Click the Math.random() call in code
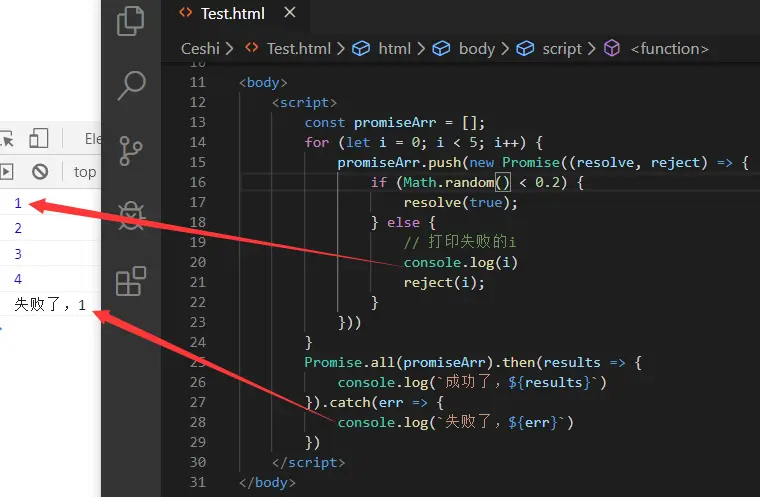This screenshot has width=760, height=497. click(x=457, y=182)
